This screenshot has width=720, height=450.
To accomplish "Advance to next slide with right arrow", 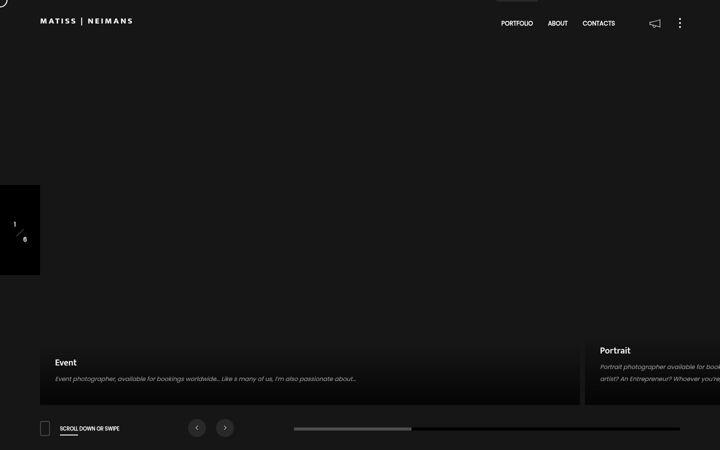I will point(225,428).
